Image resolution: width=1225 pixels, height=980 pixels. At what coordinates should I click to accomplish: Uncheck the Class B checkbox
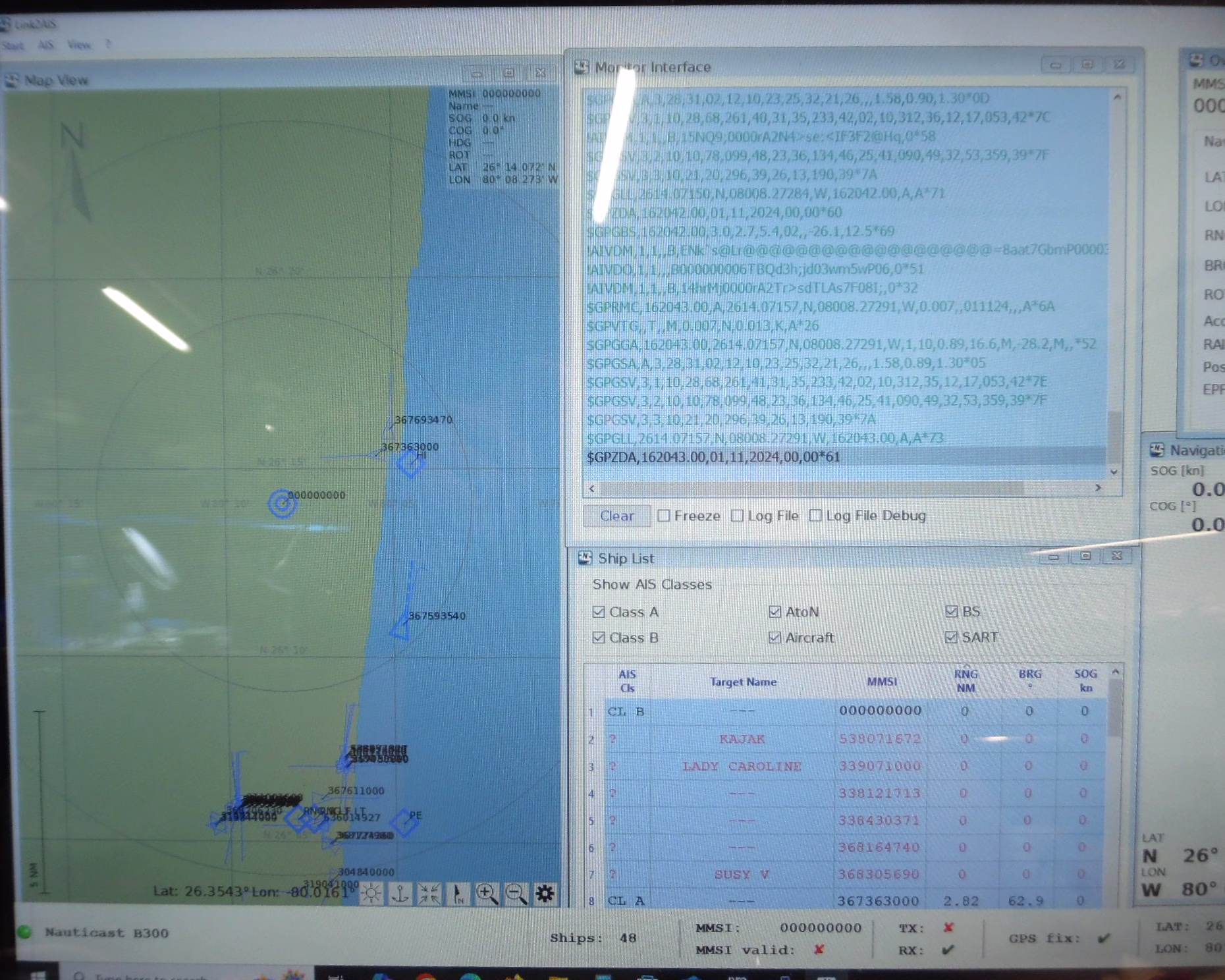(x=598, y=638)
